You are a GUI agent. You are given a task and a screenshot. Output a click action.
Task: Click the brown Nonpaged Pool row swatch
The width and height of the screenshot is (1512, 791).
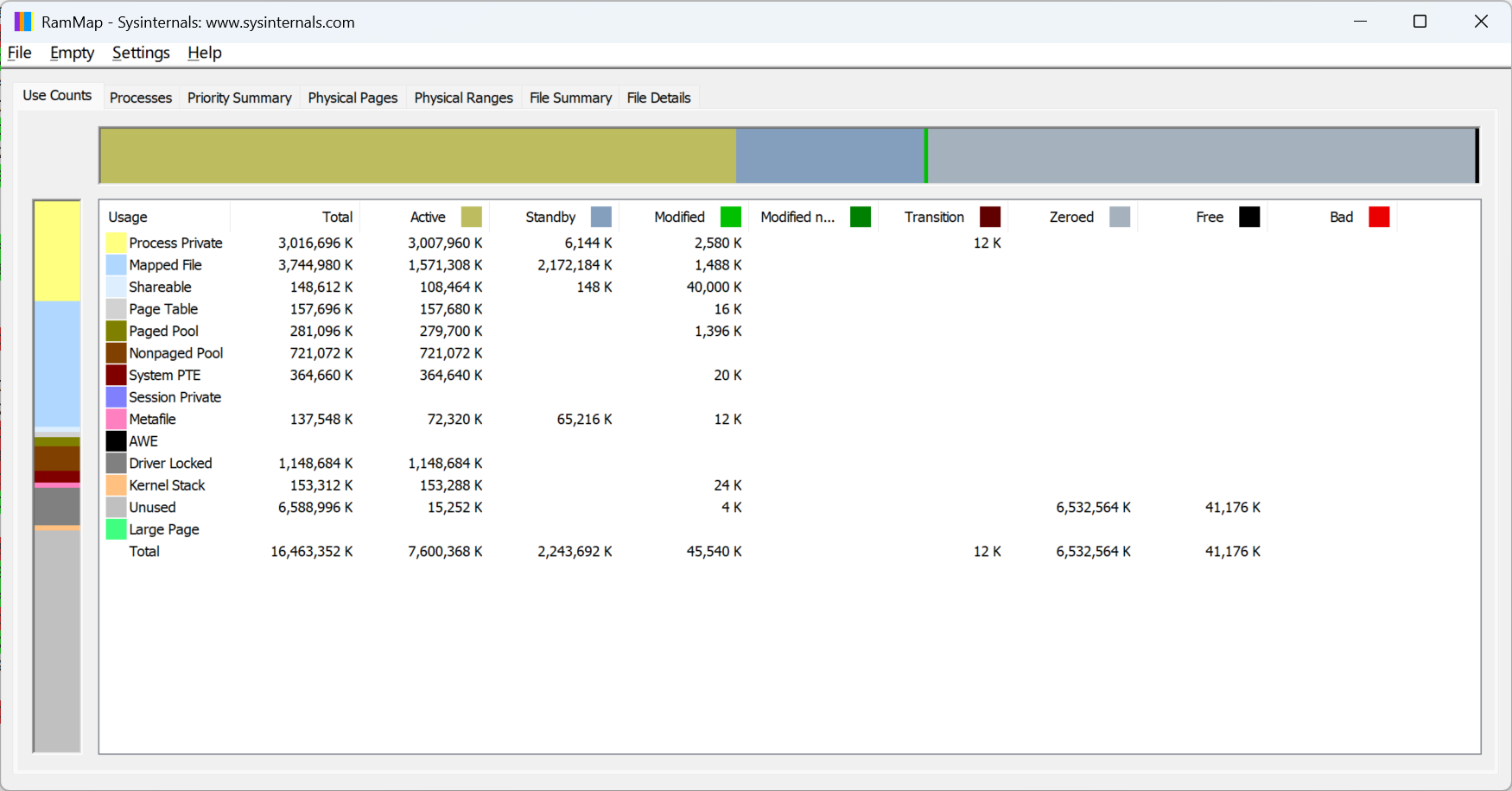(117, 353)
